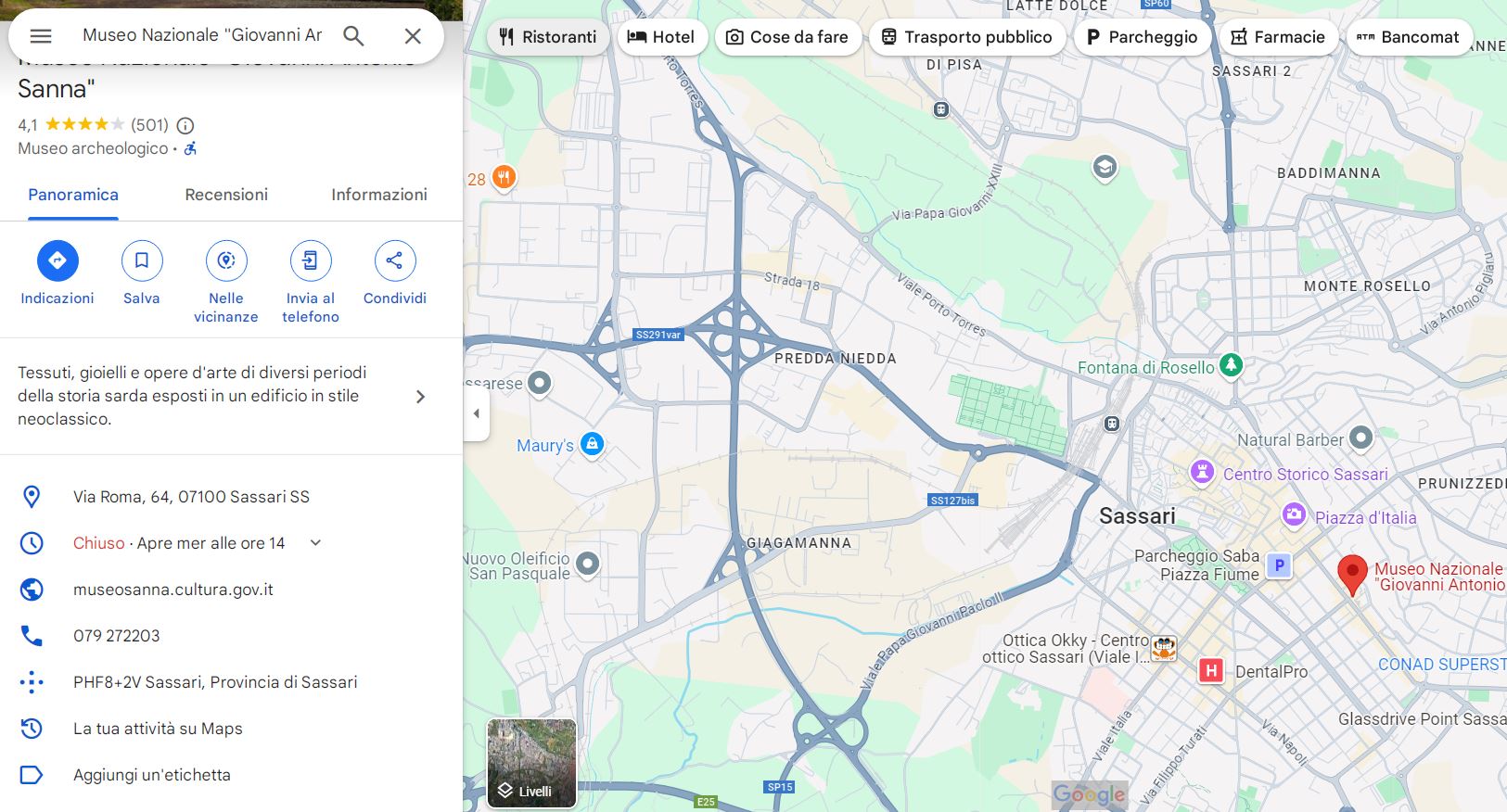Get directions with the Indicazioni button
This screenshot has height=812, width=1507.
tap(57, 260)
